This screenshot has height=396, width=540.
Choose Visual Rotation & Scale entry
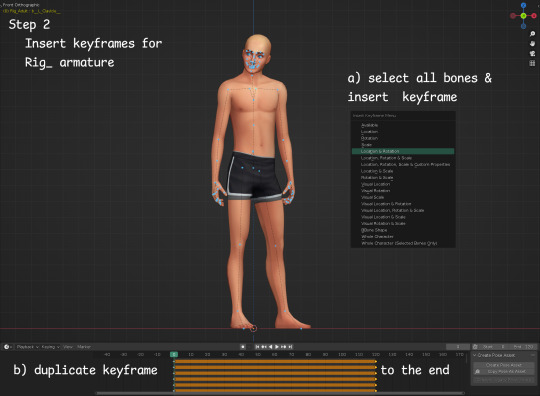click(x=403, y=223)
